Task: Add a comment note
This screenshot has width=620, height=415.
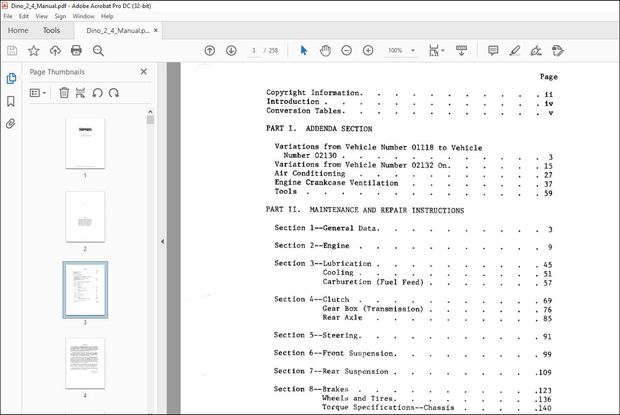Action: pos(493,51)
